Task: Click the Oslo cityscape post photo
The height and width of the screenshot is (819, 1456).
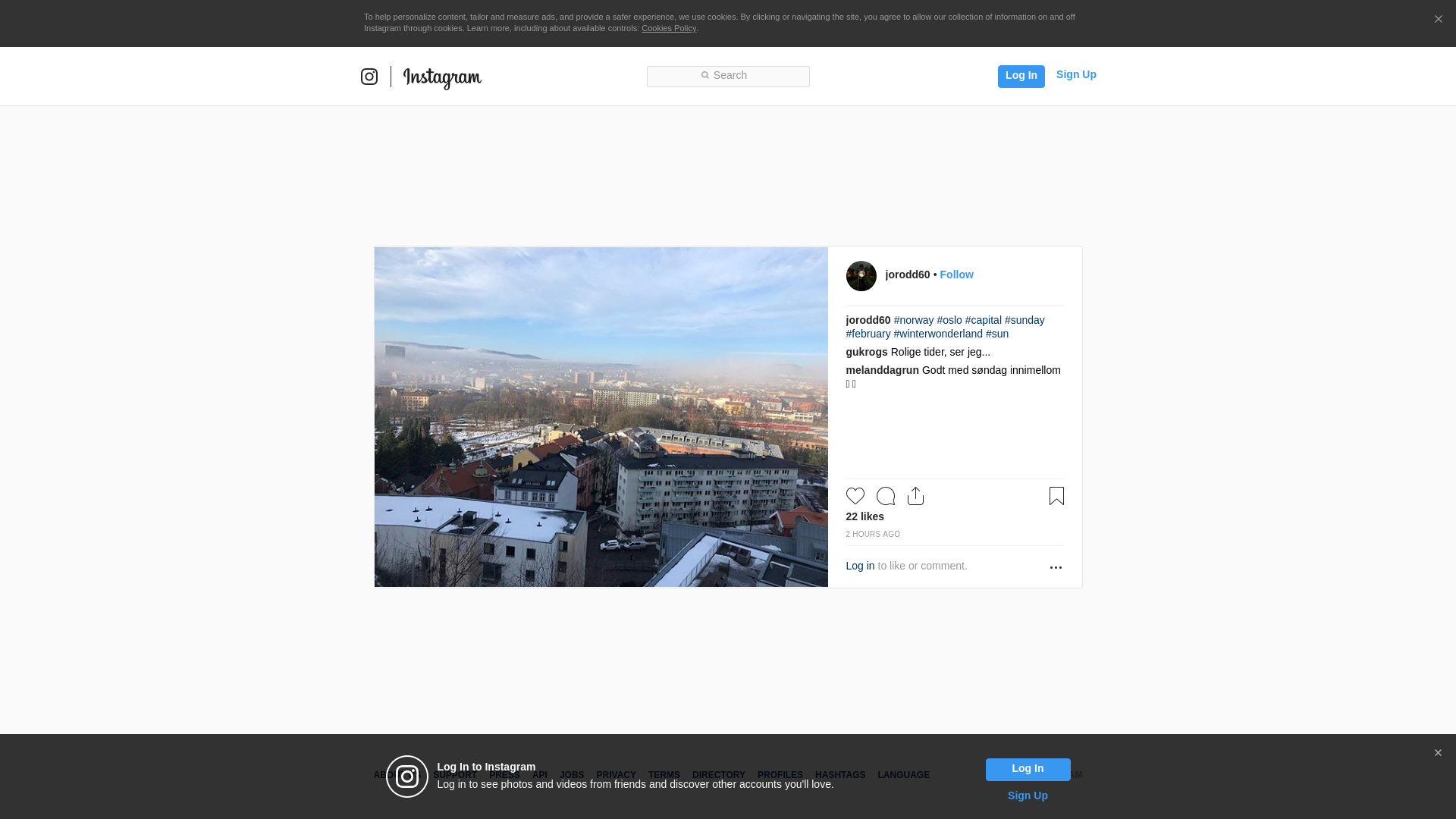Action: point(601,417)
